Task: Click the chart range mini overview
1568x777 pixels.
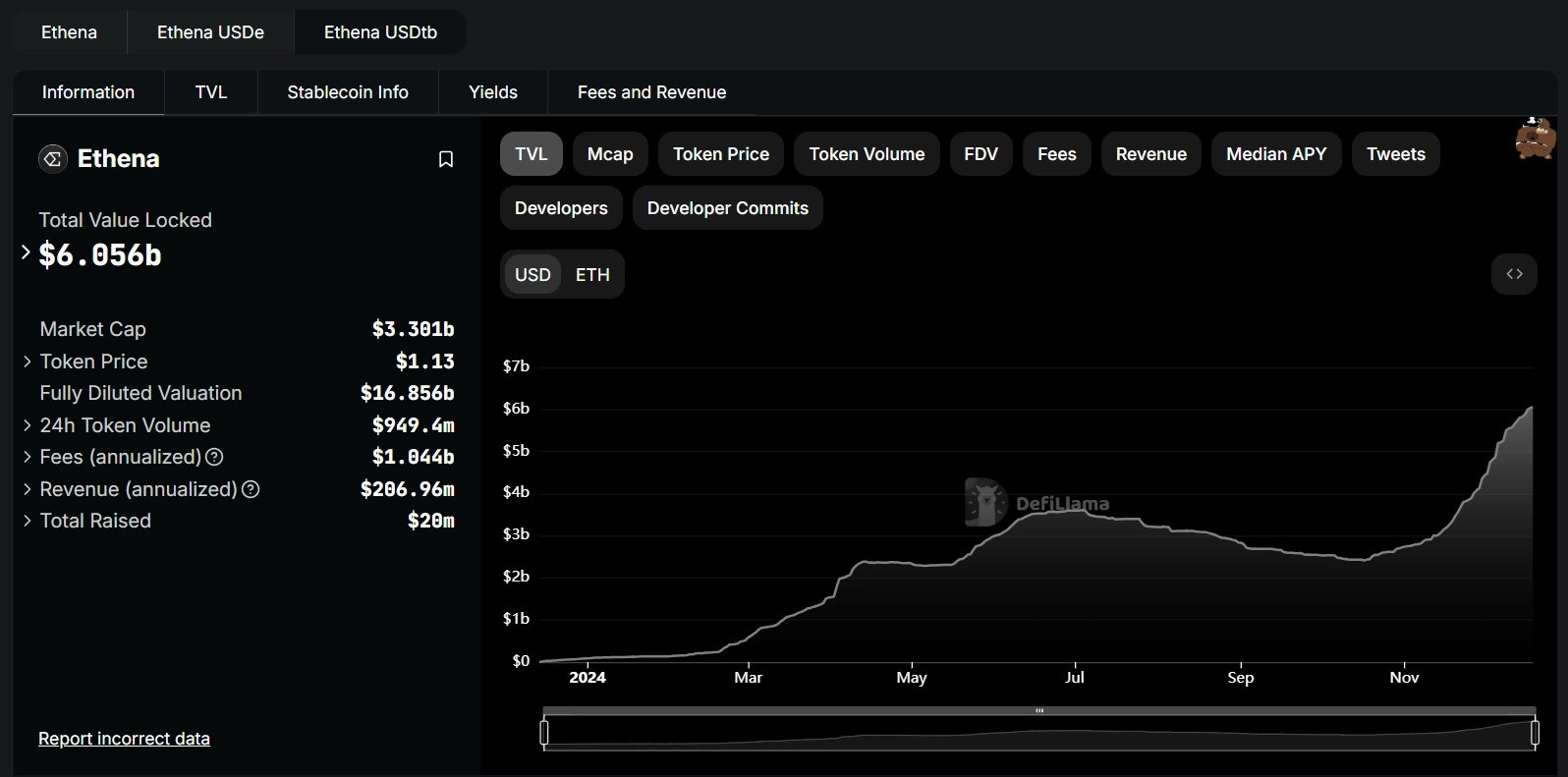Action: [1039, 733]
